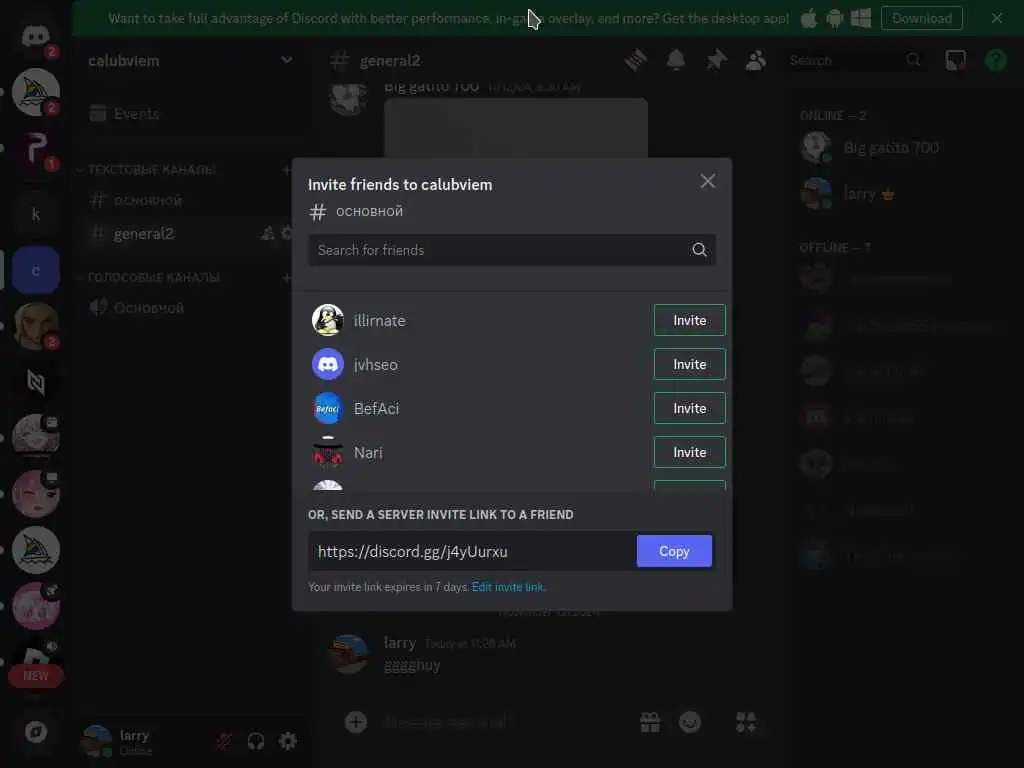Get the Android download icon
The height and width of the screenshot is (768, 1024).
coord(835,18)
